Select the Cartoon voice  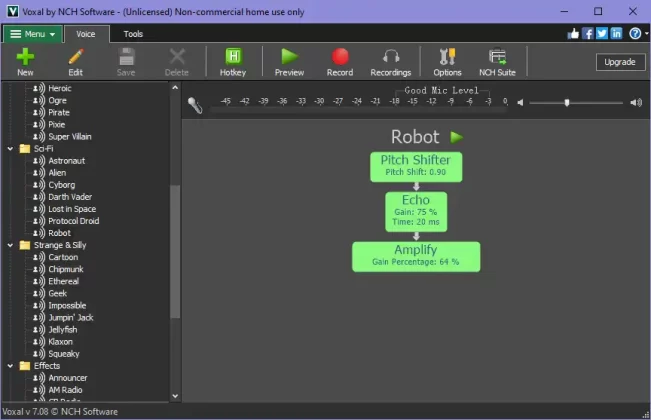point(63,257)
